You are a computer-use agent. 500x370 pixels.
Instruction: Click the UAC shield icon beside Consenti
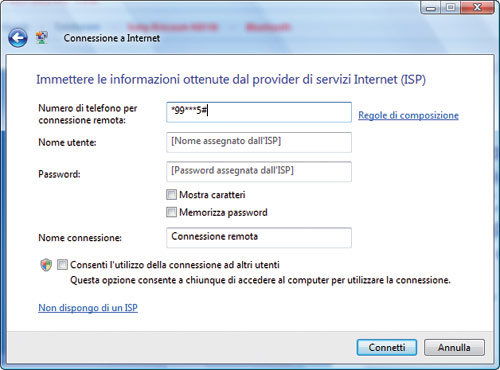[x=46, y=265]
